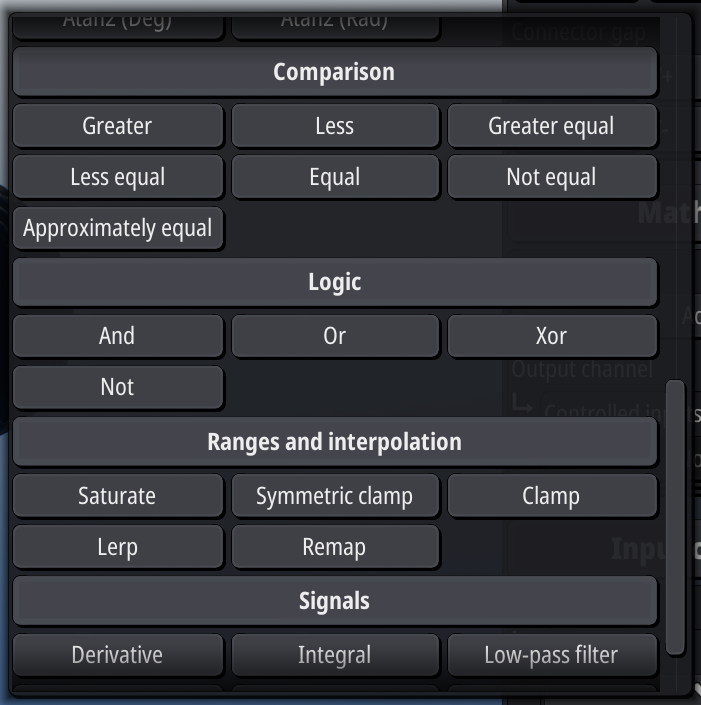Select the Symmetric clamp function
This screenshot has width=701, height=705.
(335, 495)
